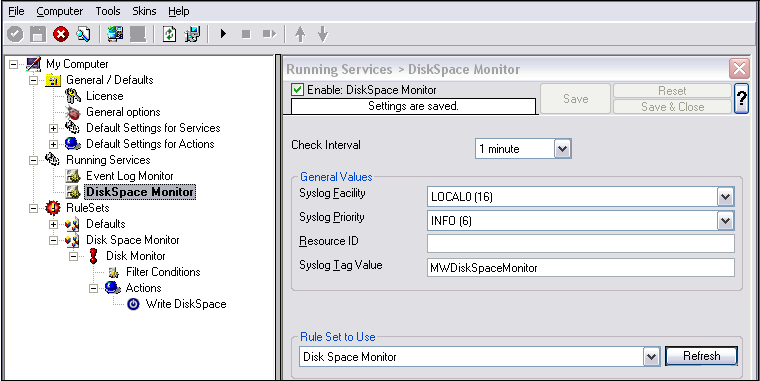Click the greyed monitor toolbar icon
The width and height of the screenshot is (760, 381).
pyautogui.click(x=138, y=34)
